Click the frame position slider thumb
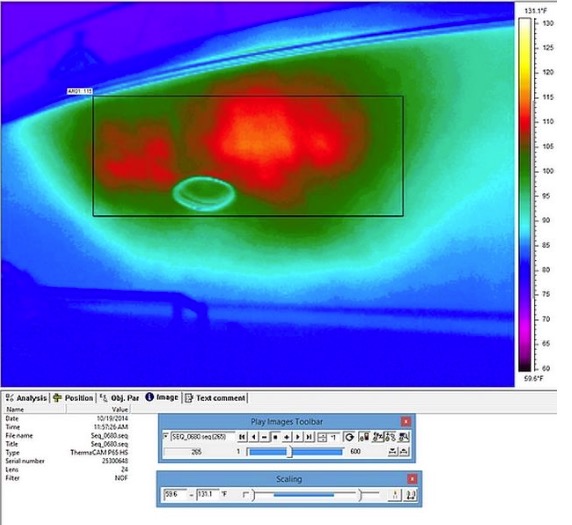This screenshot has height=525, width=572. pyautogui.click(x=290, y=452)
